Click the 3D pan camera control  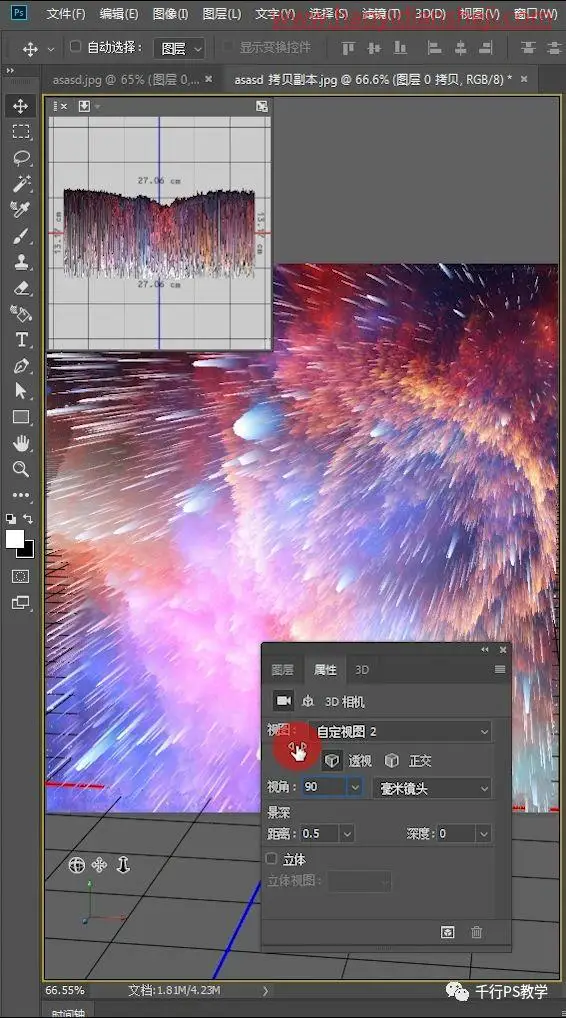[99, 865]
